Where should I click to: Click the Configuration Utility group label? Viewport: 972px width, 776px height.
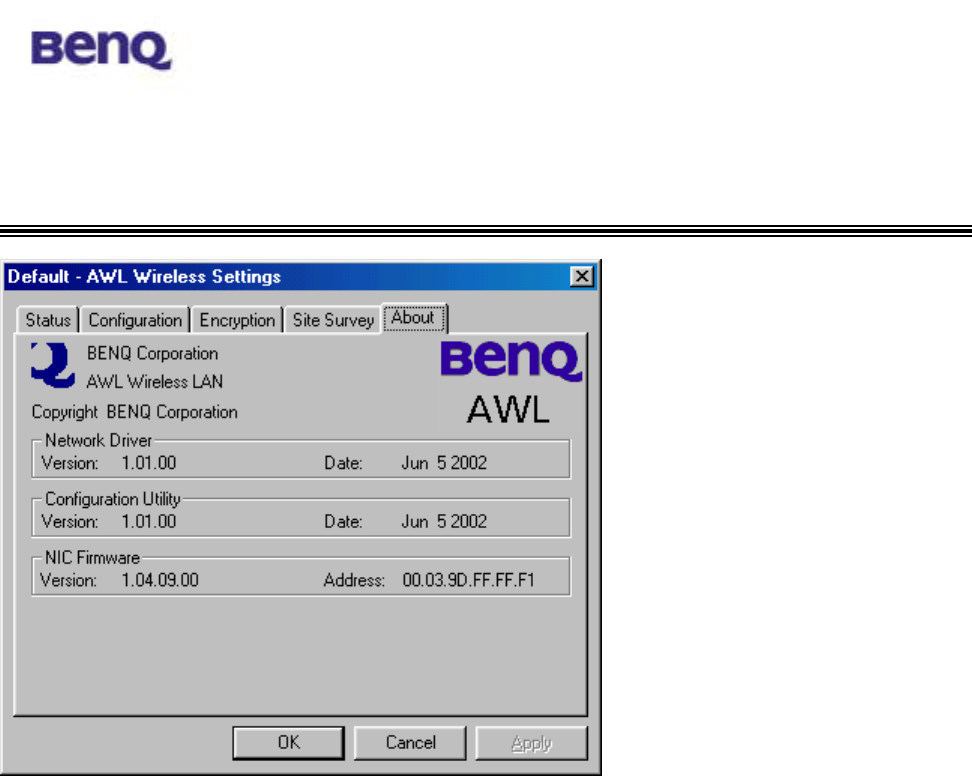pos(113,499)
